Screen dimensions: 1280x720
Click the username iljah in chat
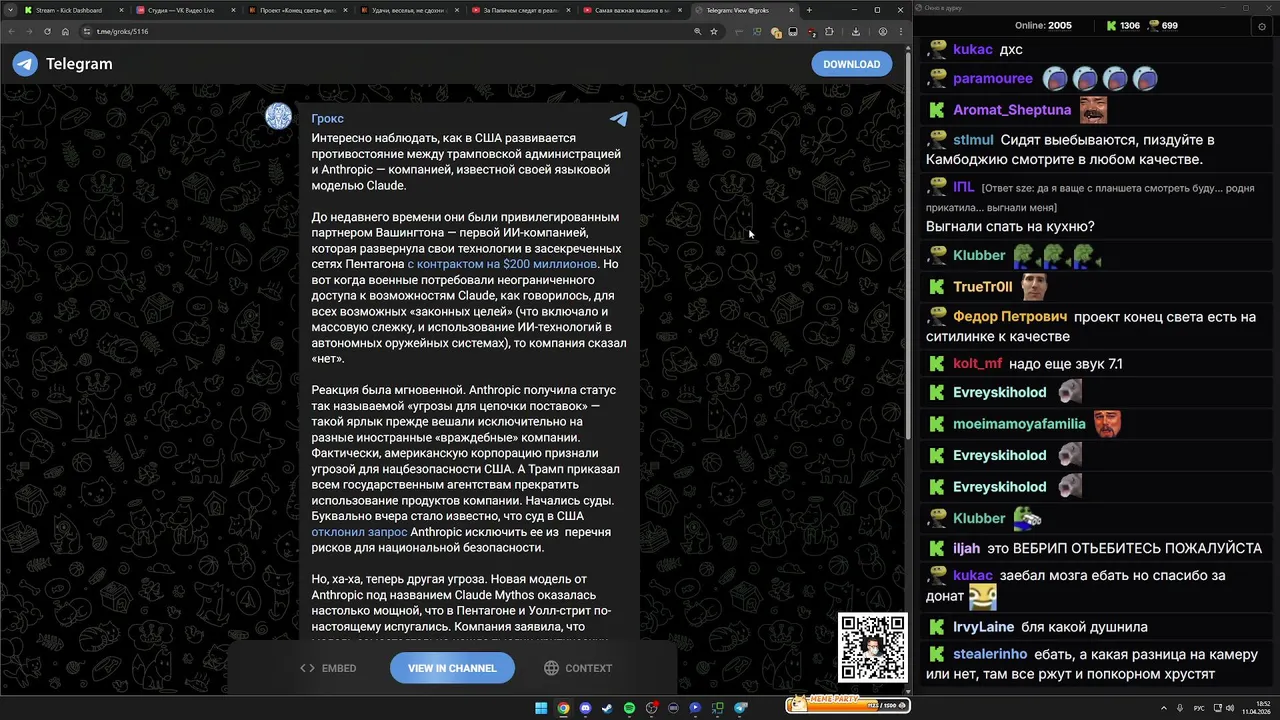966,548
